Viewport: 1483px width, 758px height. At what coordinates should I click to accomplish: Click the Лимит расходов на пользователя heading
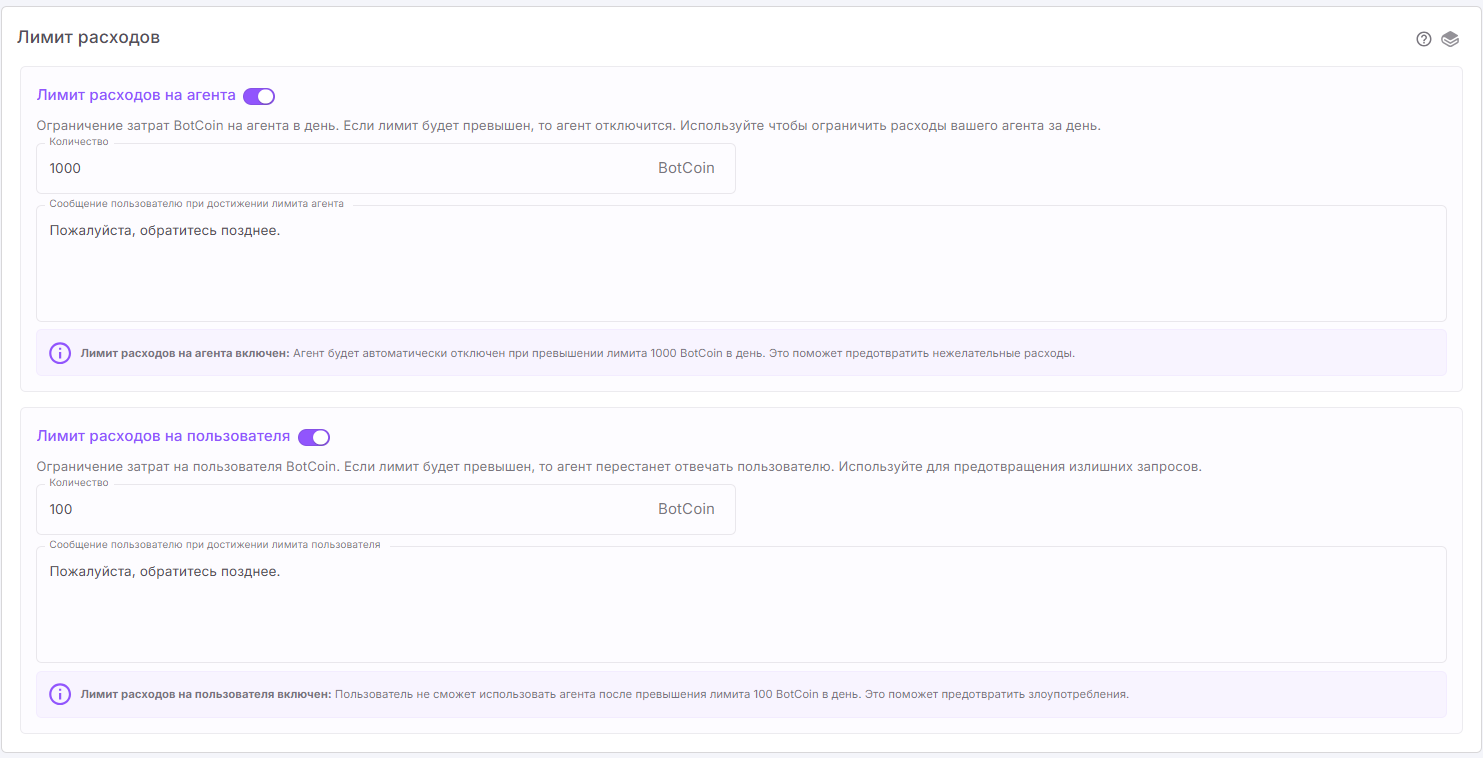[163, 437]
